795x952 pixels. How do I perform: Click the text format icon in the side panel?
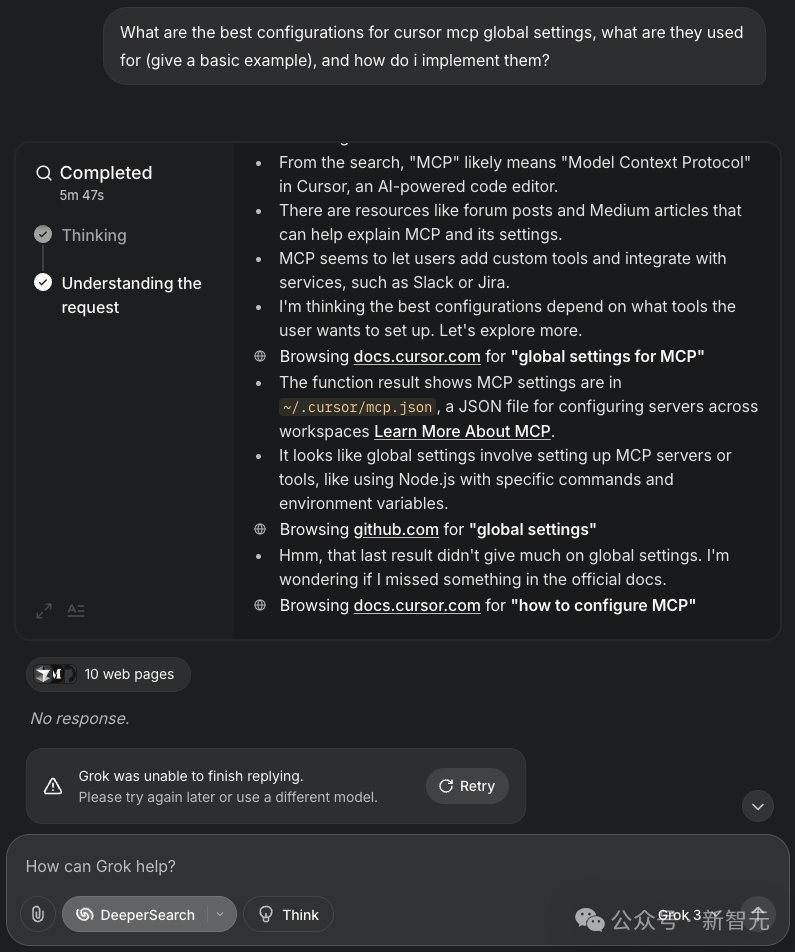(76, 610)
